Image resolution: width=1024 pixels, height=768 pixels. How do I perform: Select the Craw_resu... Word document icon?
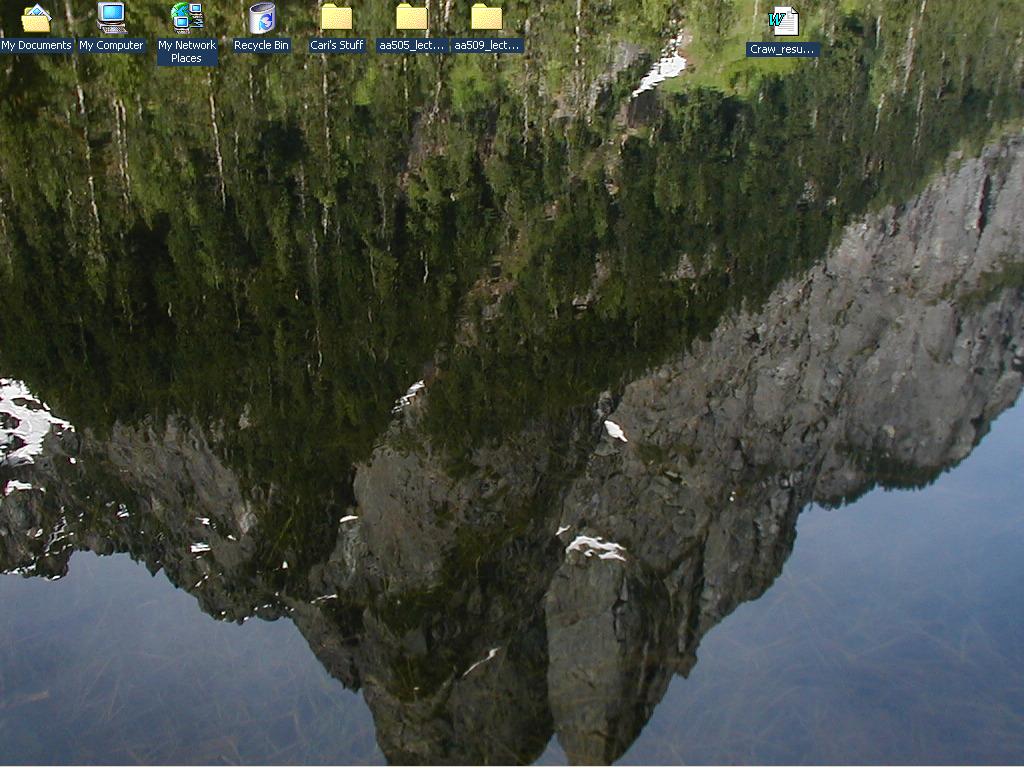coord(783,21)
